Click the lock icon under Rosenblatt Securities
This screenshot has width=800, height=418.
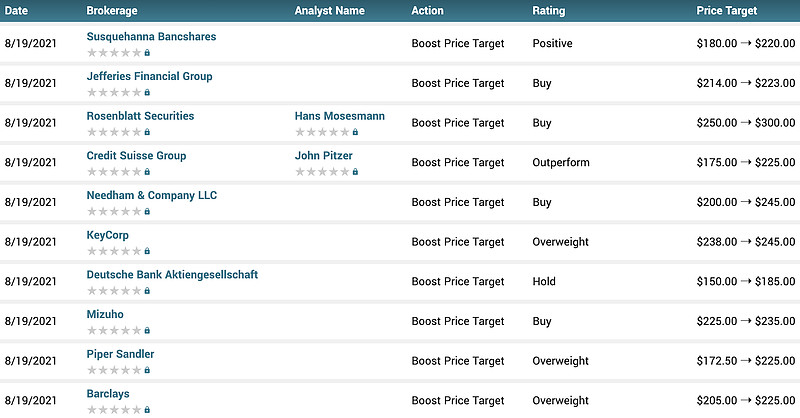[147, 132]
